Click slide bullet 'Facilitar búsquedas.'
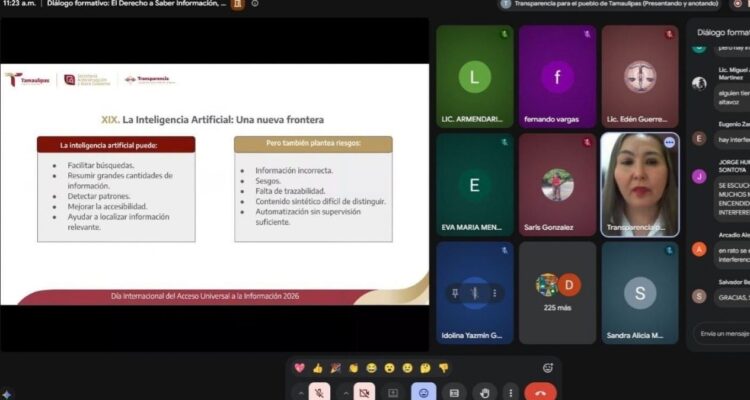This screenshot has width=750, height=400. tap(101, 166)
